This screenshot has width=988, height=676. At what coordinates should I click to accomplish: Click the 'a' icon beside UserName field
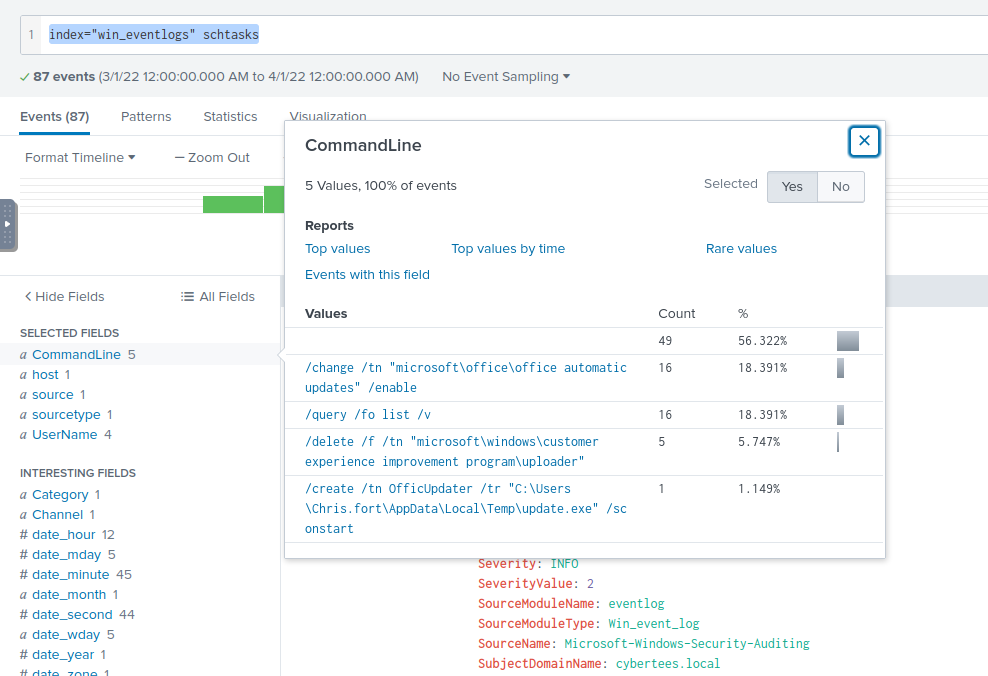(x=23, y=434)
